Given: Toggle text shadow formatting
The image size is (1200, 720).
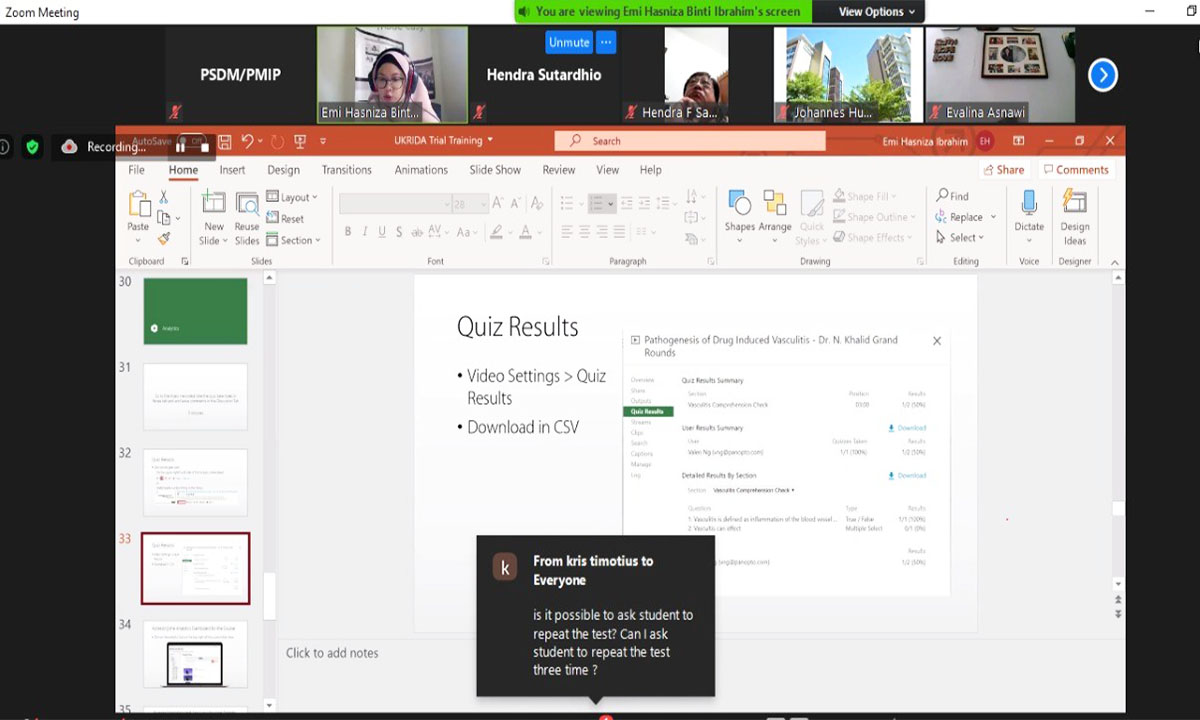Looking at the screenshot, I should pyautogui.click(x=399, y=232).
